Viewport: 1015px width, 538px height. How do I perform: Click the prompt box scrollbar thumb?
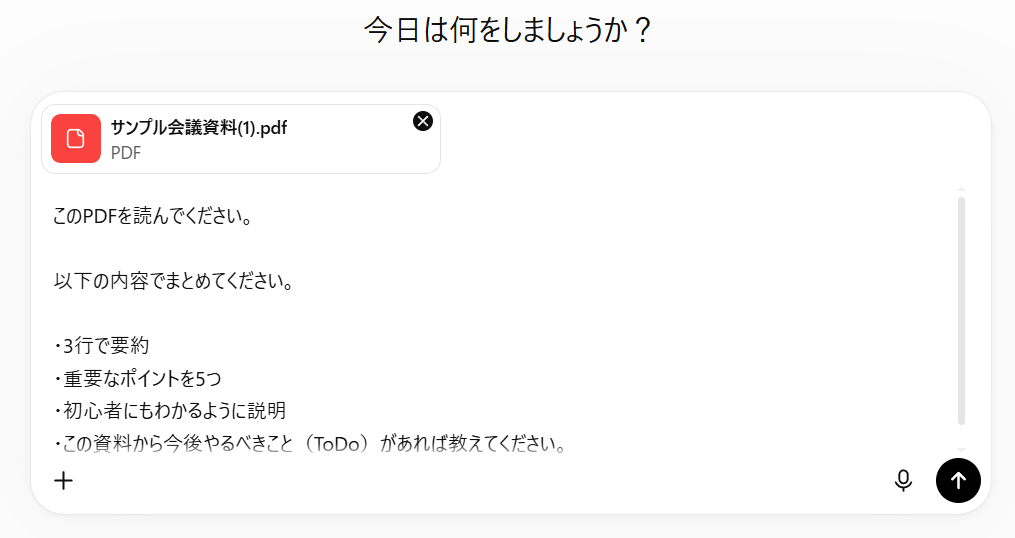pos(961,311)
